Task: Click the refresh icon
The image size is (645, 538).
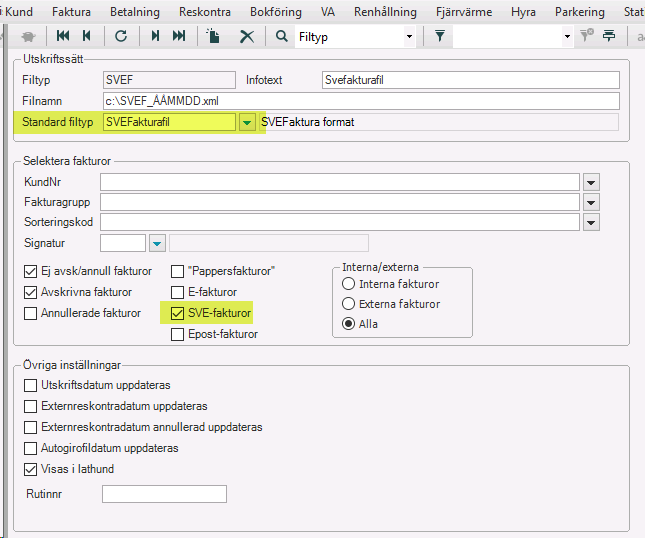Action: tap(121, 36)
